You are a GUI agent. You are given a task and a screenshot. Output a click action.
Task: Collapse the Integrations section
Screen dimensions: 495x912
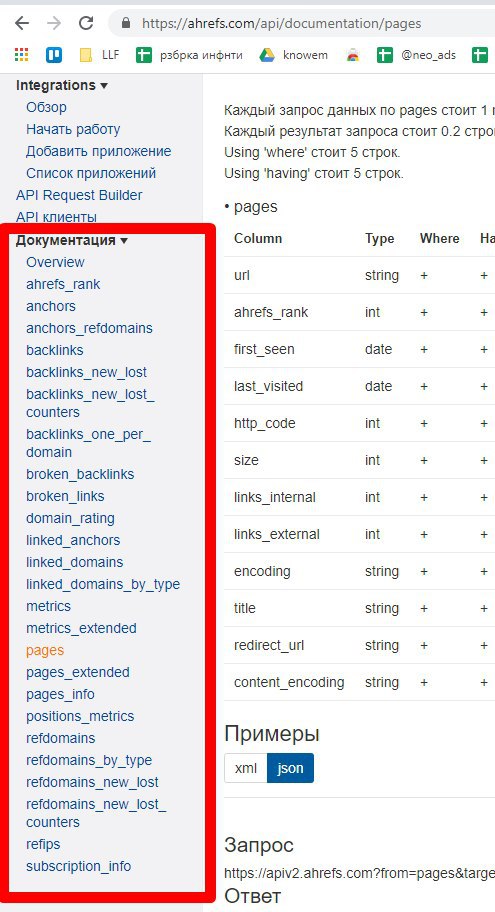coord(62,85)
